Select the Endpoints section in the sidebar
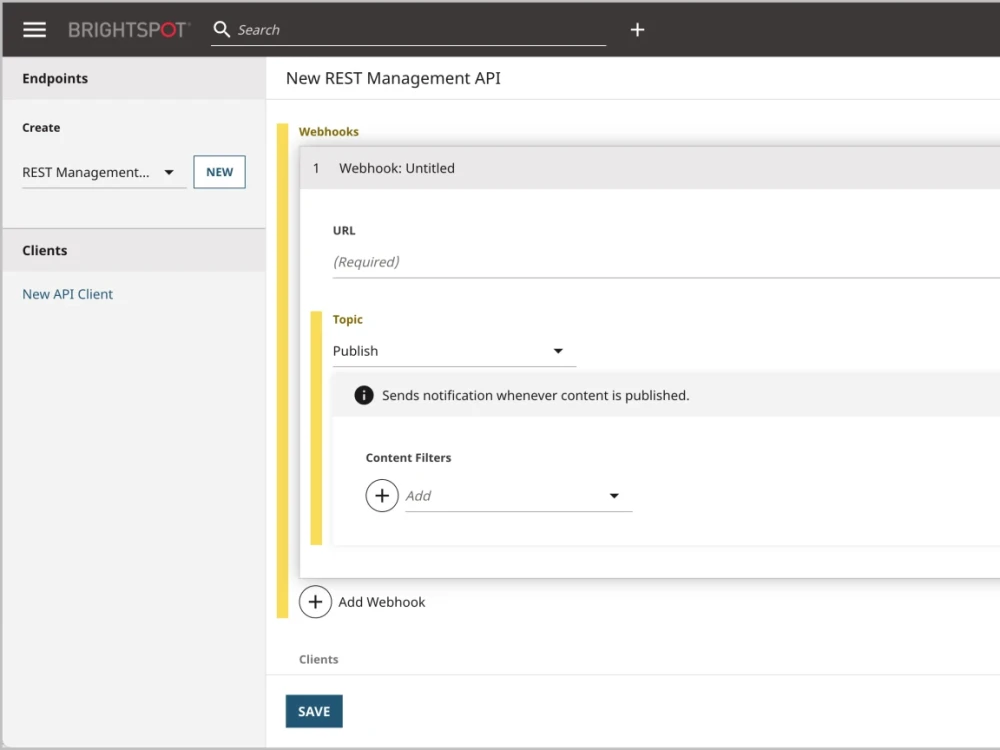This screenshot has width=1000, height=750. click(x=55, y=78)
